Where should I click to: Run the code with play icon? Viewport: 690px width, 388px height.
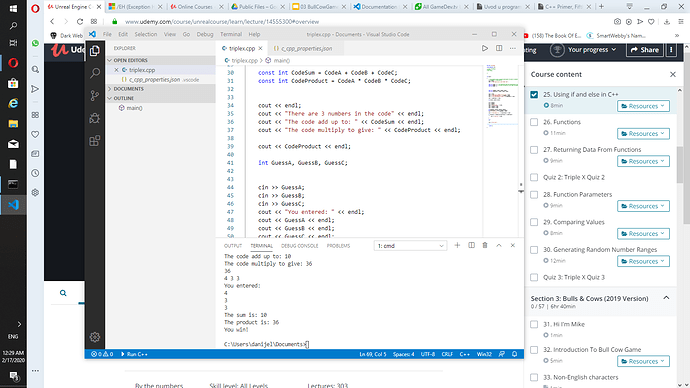(x=484, y=48)
